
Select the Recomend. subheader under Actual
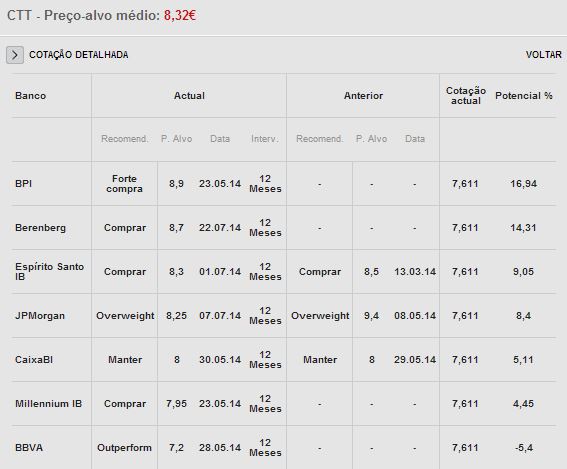coord(124,139)
